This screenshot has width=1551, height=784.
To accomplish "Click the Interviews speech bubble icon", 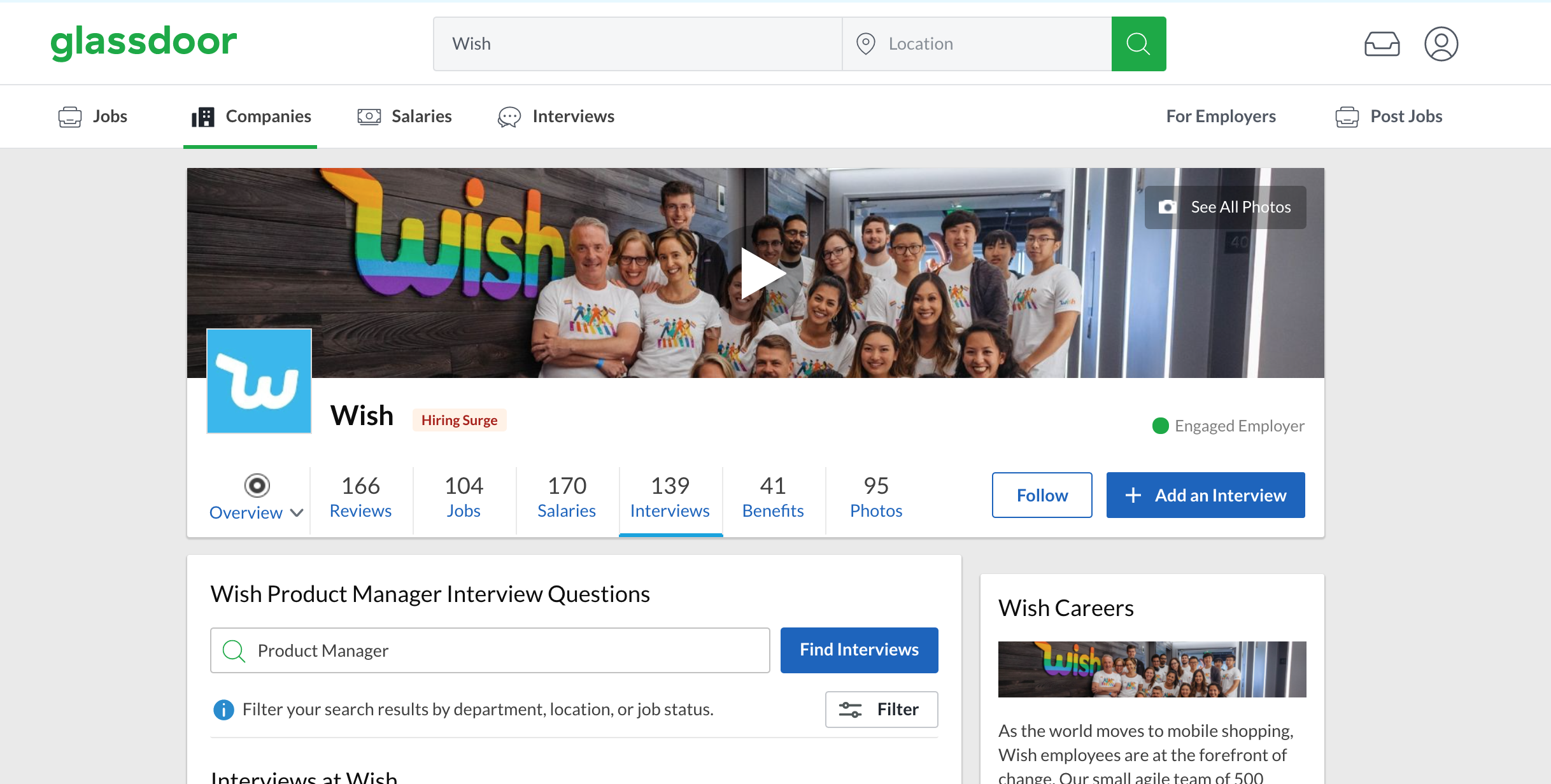I will pyautogui.click(x=509, y=117).
